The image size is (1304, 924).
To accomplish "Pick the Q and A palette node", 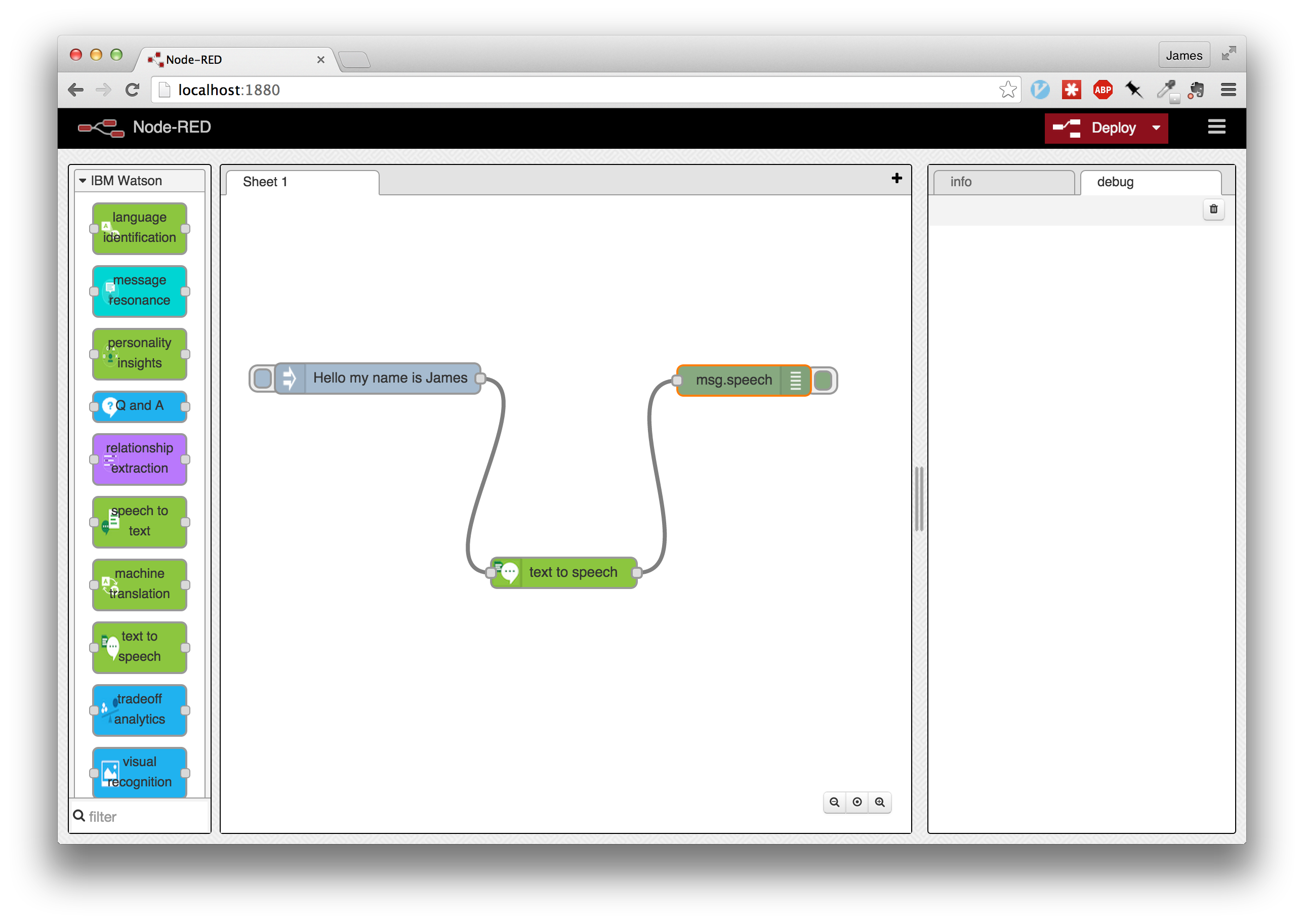I will (139, 406).
